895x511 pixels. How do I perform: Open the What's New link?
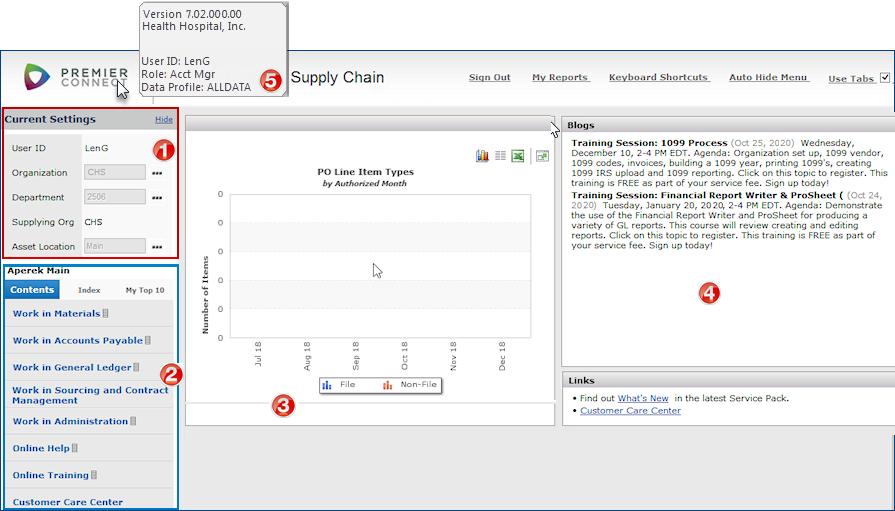click(643, 398)
